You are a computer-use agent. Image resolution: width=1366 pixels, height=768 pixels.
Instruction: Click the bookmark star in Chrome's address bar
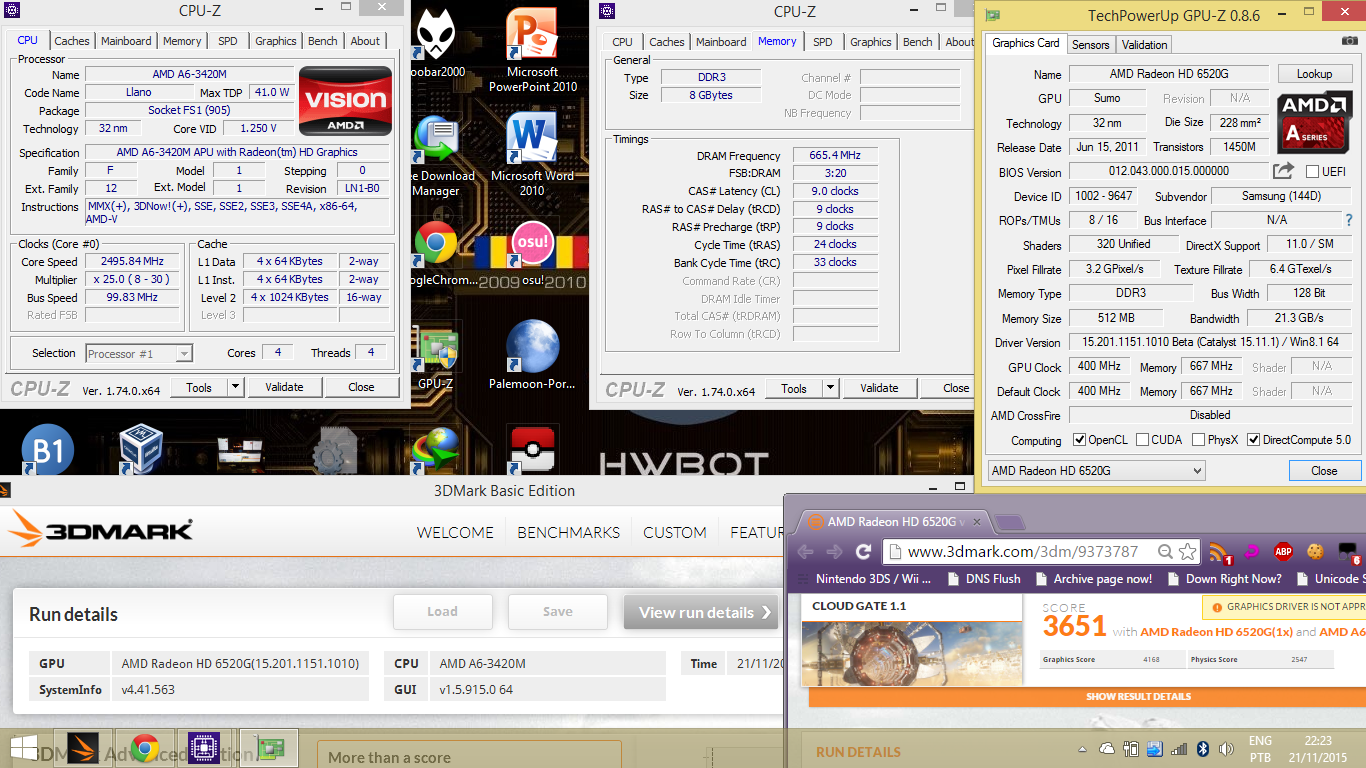click(x=1187, y=551)
